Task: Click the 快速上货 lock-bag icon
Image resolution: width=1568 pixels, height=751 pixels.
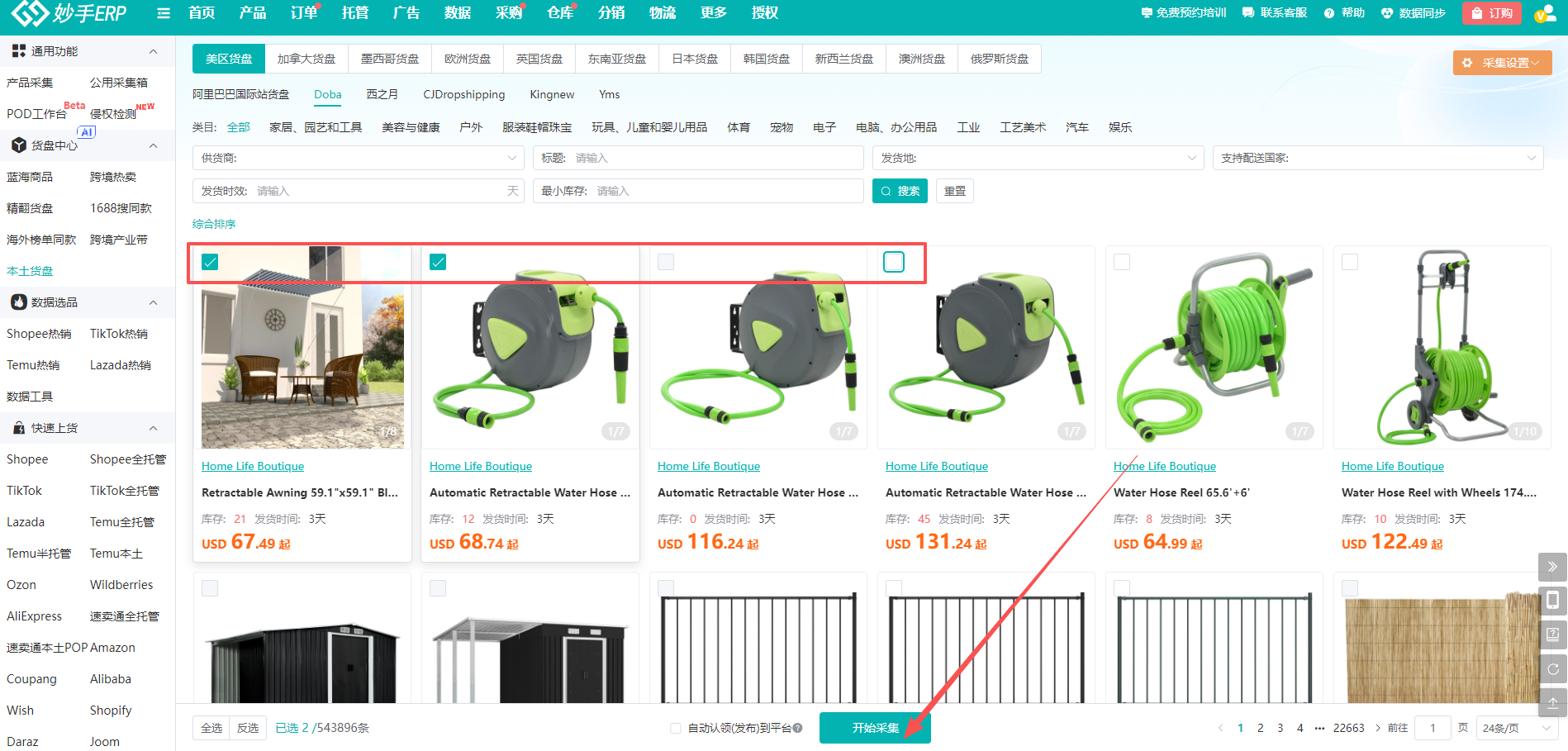Action: pos(19,428)
